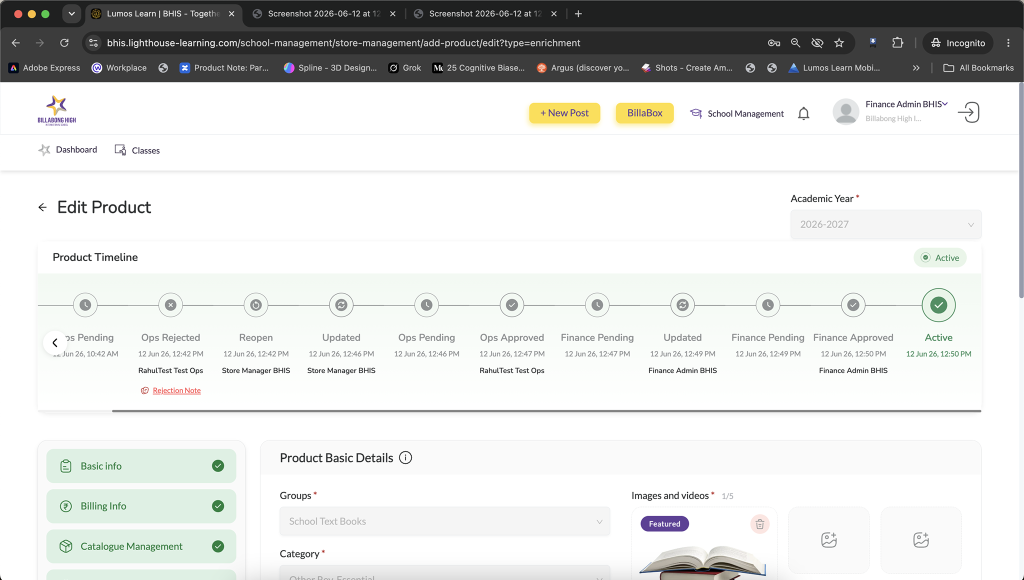This screenshot has width=1024, height=580.
Task: Go back using Edit Product arrow
Action: 42,208
